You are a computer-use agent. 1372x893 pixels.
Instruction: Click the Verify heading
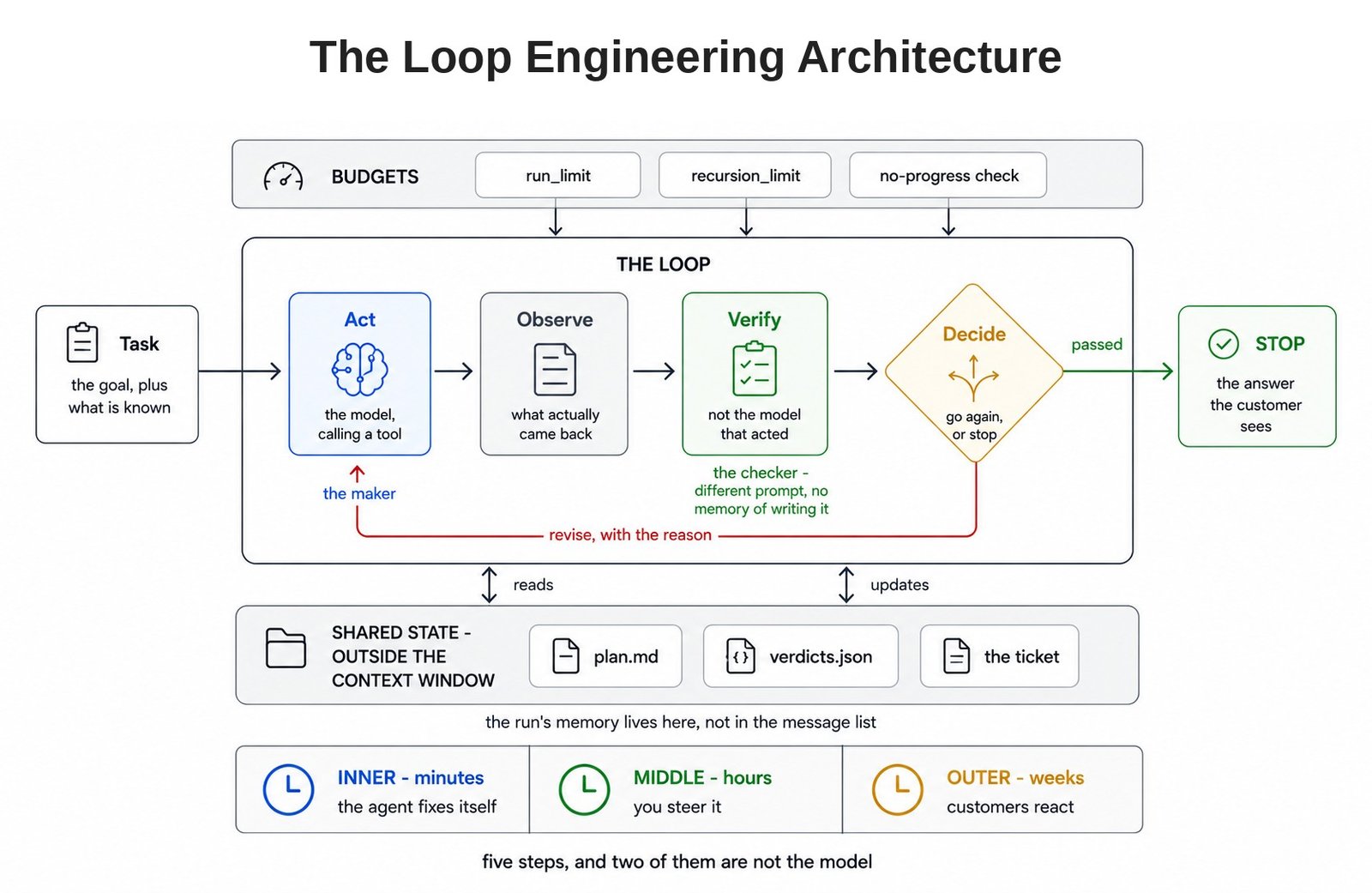point(755,319)
